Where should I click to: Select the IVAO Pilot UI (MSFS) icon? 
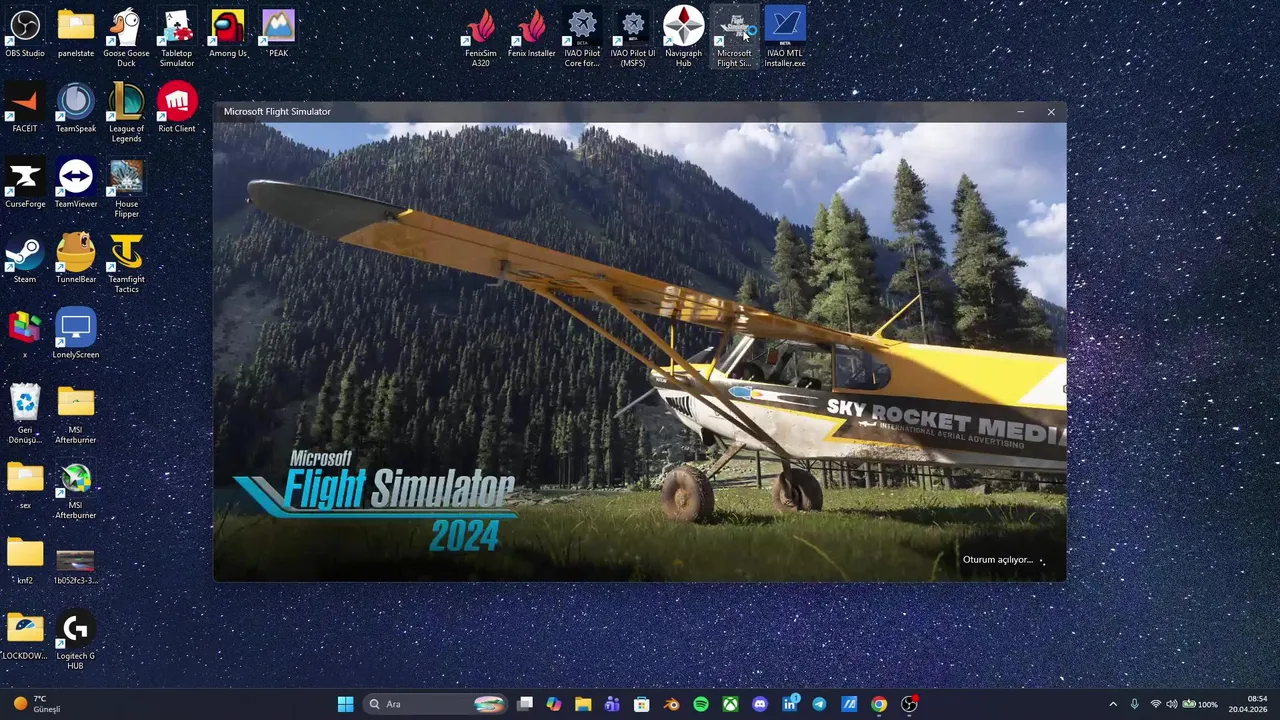pos(633,37)
